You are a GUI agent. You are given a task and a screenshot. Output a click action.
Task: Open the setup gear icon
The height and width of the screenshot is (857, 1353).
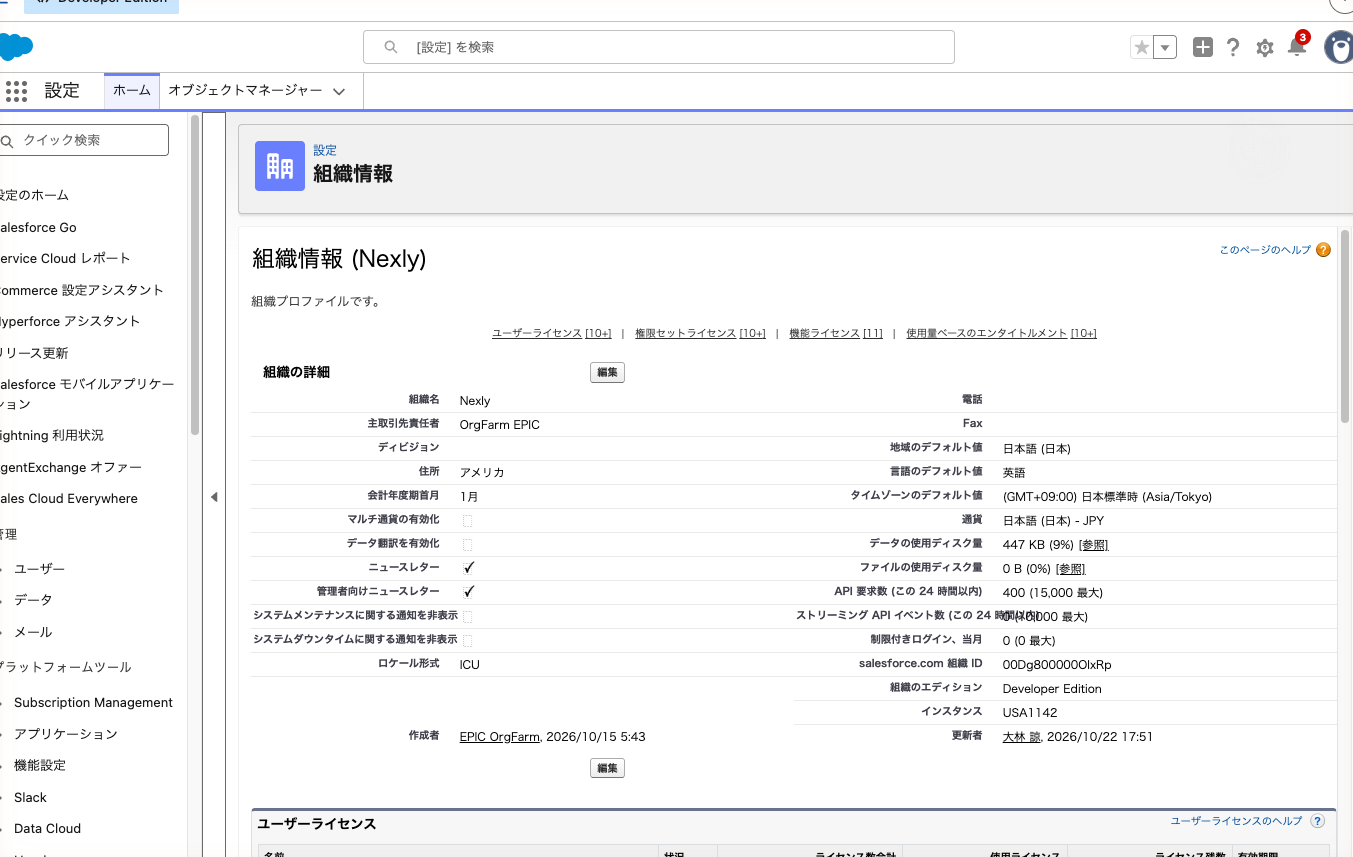pos(1265,47)
